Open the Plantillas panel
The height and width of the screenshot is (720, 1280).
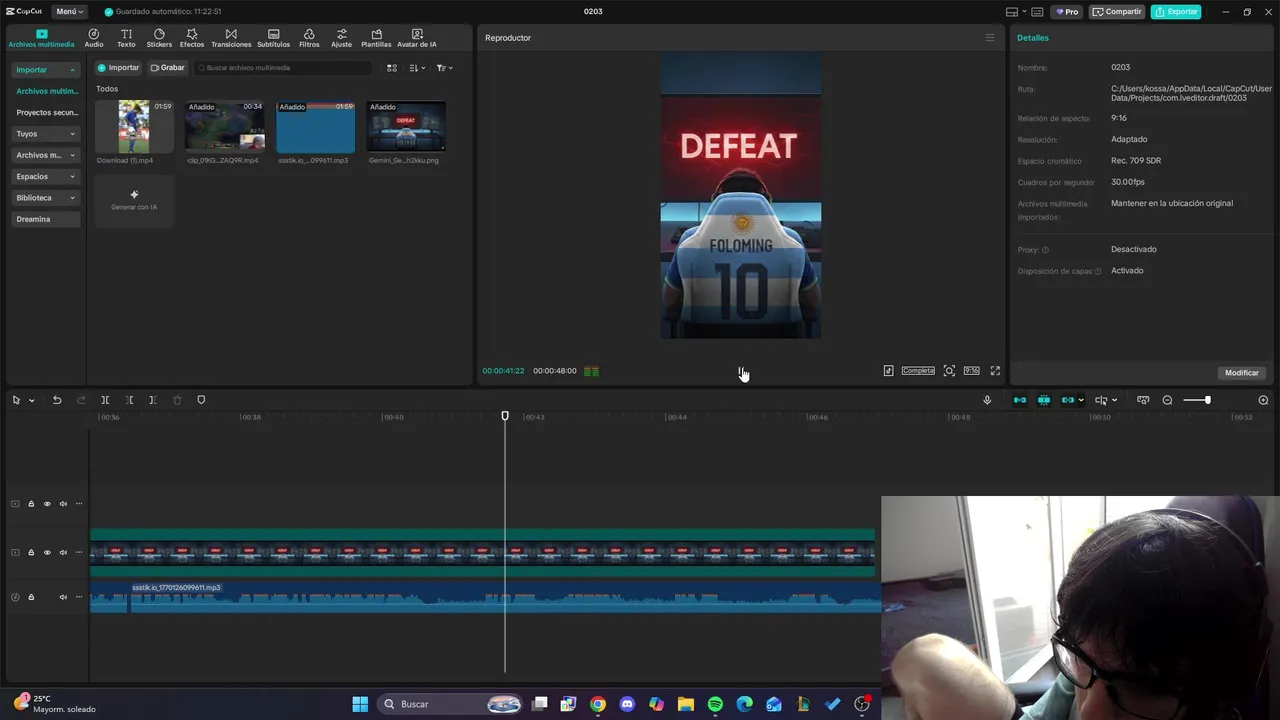point(376,38)
